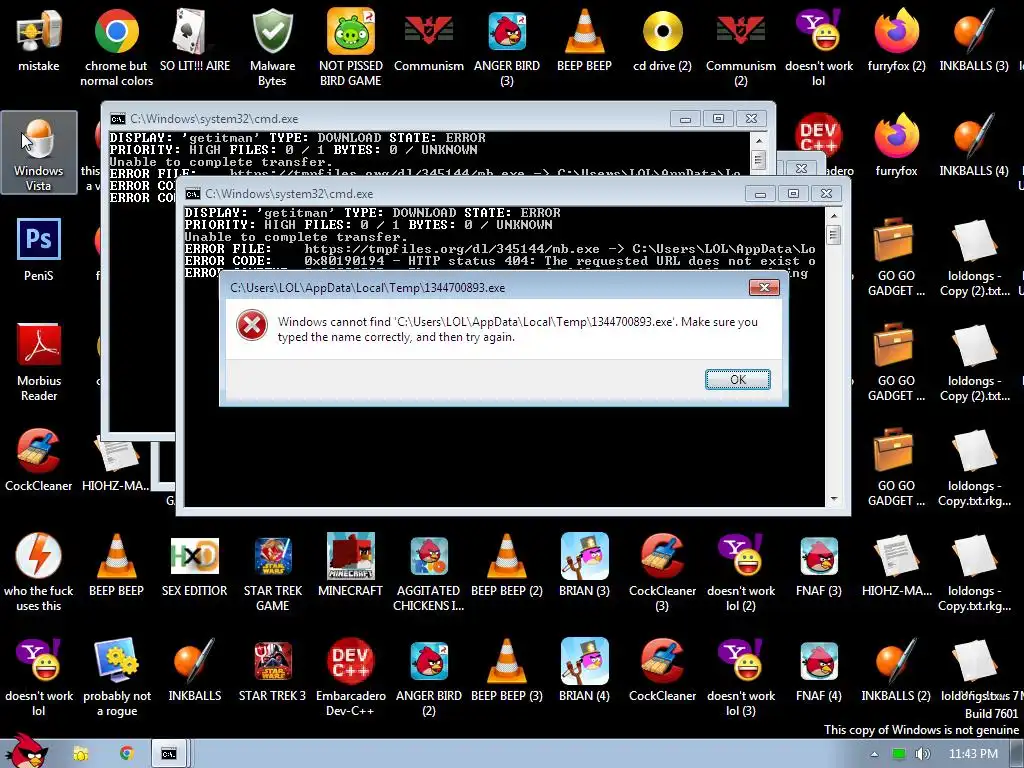Open File Explorer from the taskbar
Image resolution: width=1024 pixels, height=768 pixels.
click(80, 754)
